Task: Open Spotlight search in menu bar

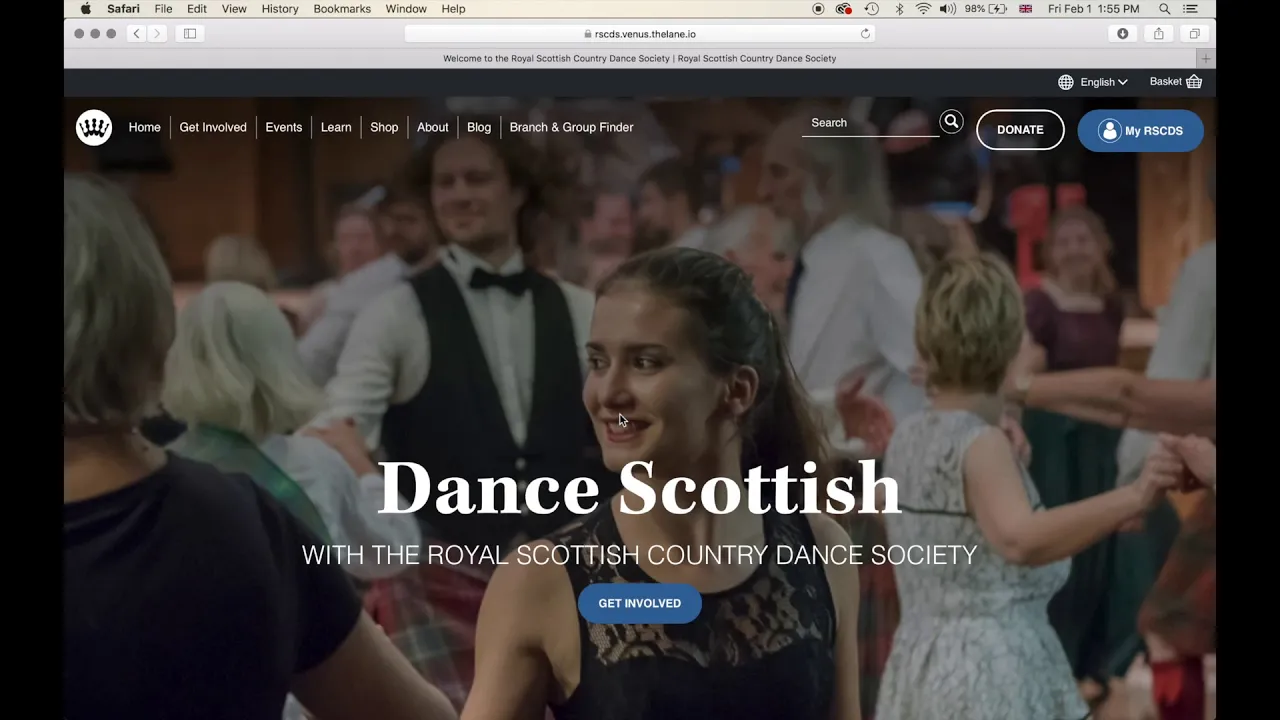Action: click(1165, 9)
